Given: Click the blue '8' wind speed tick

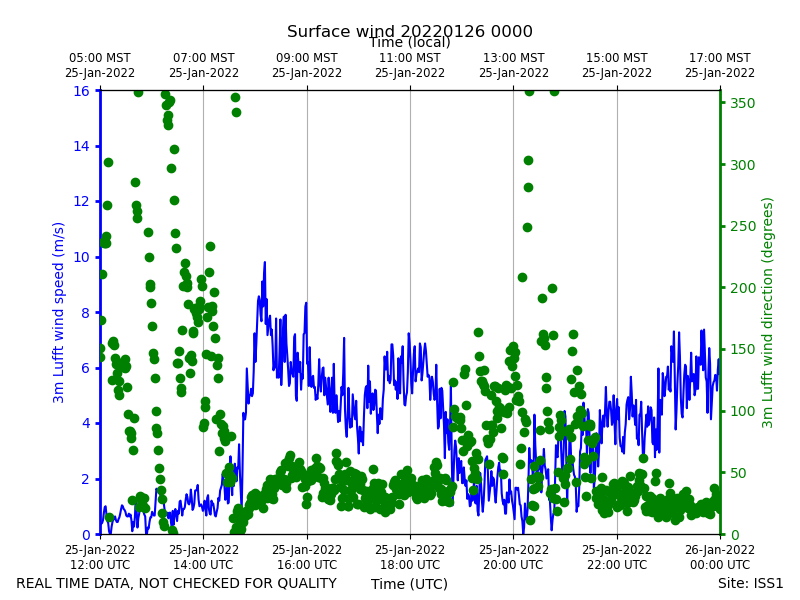Looking at the screenshot, I should 85,313.
